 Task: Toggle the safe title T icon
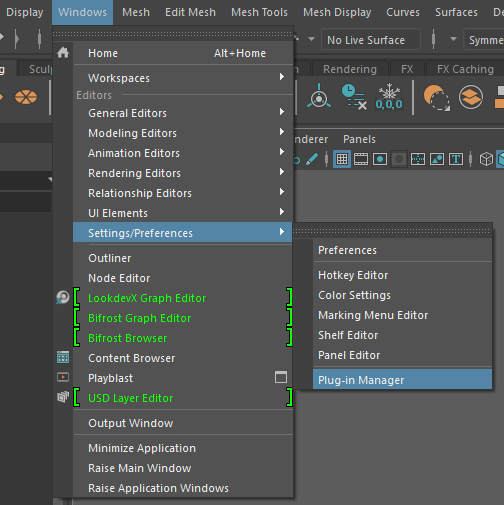pyautogui.click(x=456, y=159)
